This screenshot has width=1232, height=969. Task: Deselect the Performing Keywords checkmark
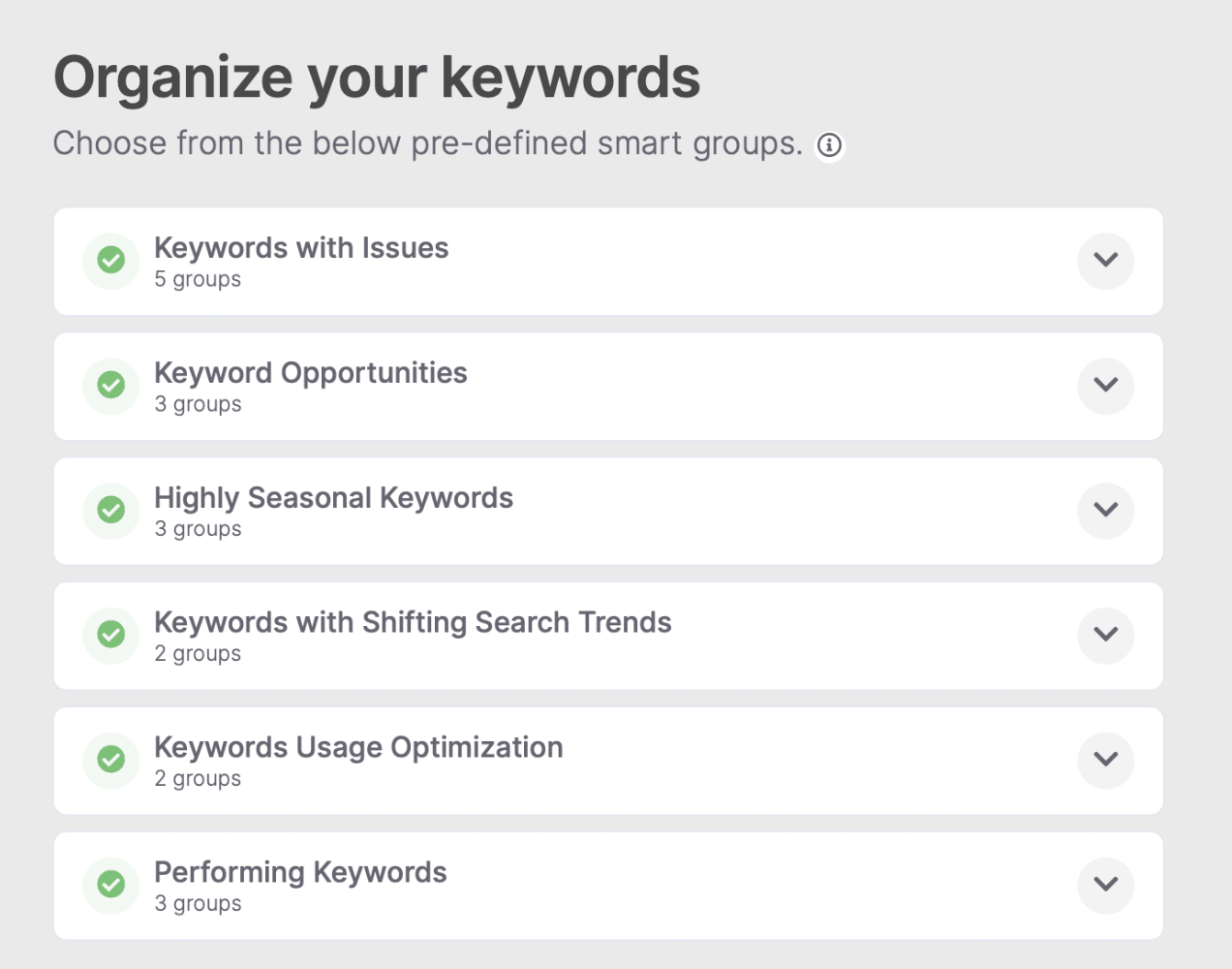pos(111,885)
